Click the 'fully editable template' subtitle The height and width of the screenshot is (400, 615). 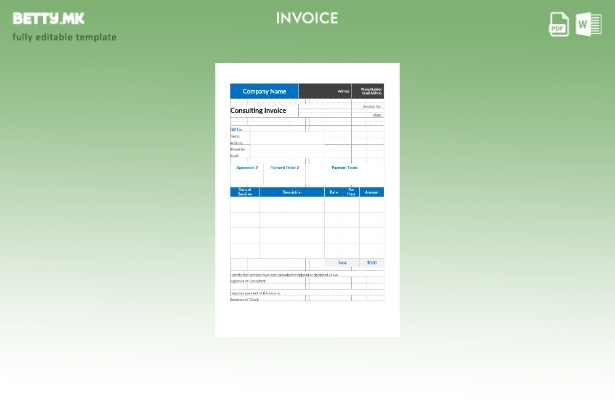(x=64, y=37)
